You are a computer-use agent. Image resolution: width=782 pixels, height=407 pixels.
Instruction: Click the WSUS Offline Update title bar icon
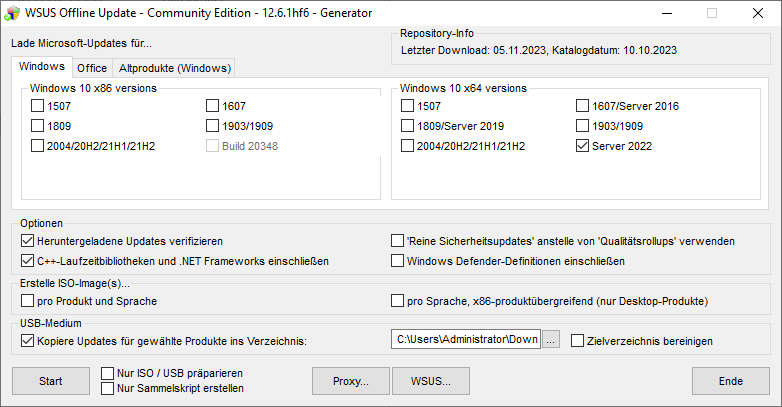(13, 13)
